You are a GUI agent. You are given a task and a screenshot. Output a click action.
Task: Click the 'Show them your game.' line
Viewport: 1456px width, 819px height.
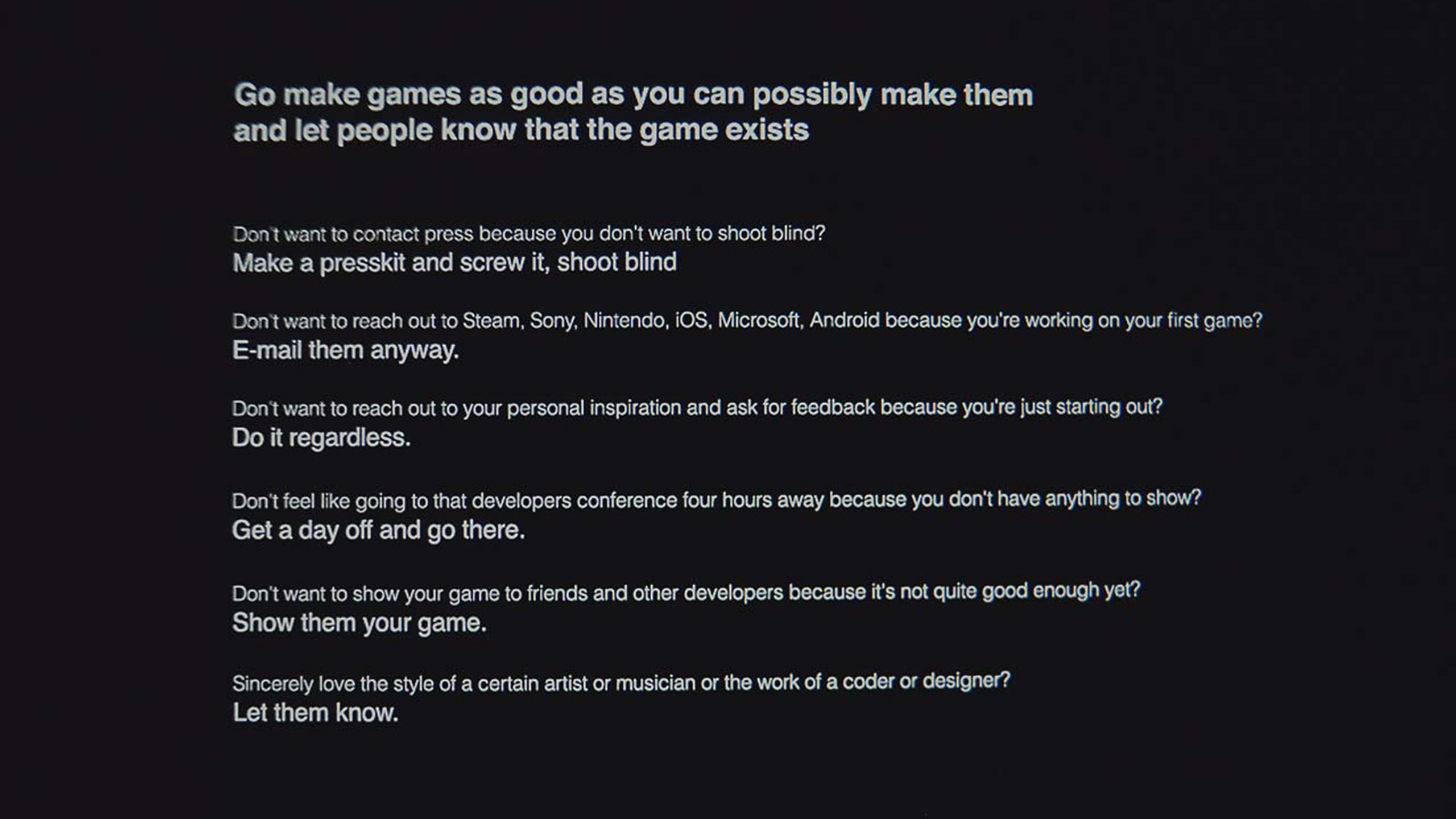pyautogui.click(x=359, y=623)
